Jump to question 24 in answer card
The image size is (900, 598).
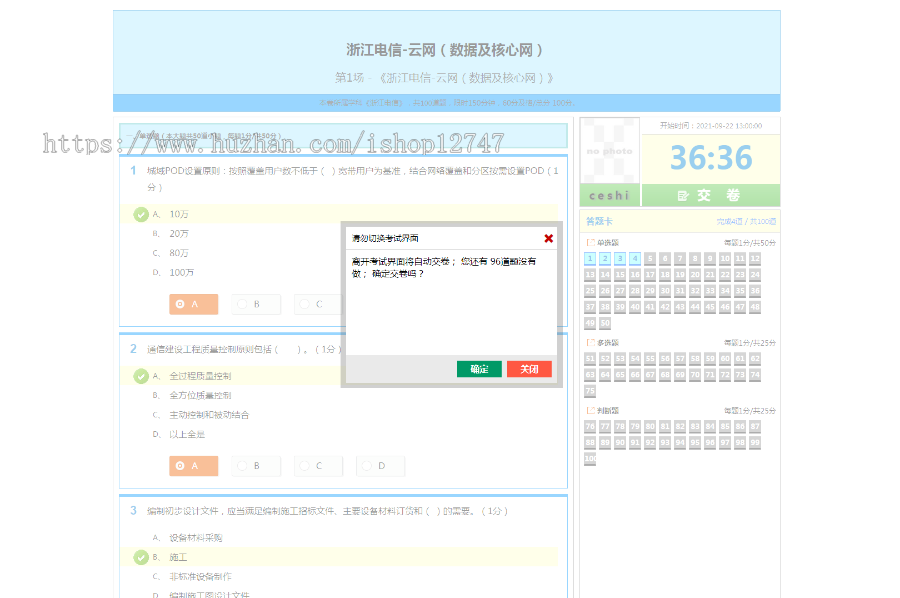point(755,275)
